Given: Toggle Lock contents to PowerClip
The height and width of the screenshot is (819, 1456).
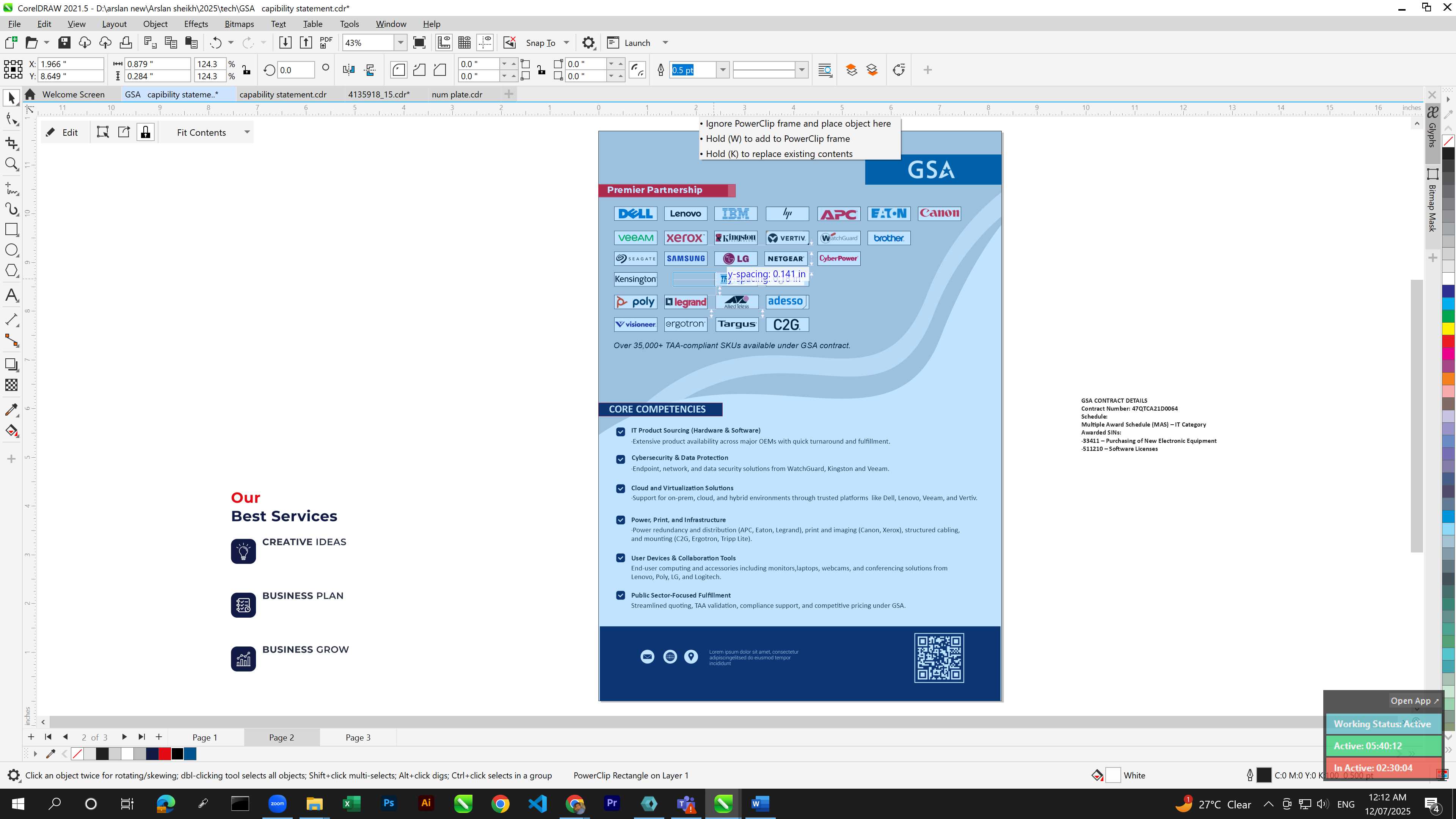Looking at the screenshot, I should point(146,132).
